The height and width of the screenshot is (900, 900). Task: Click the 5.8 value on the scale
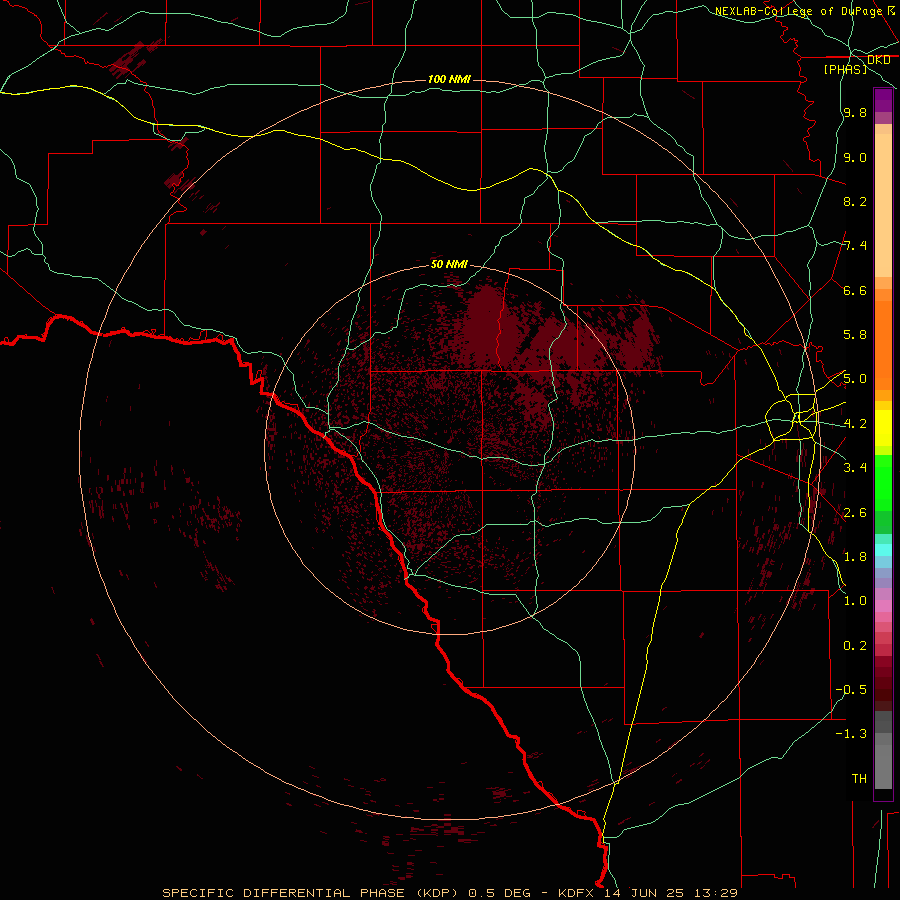click(x=855, y=335)
